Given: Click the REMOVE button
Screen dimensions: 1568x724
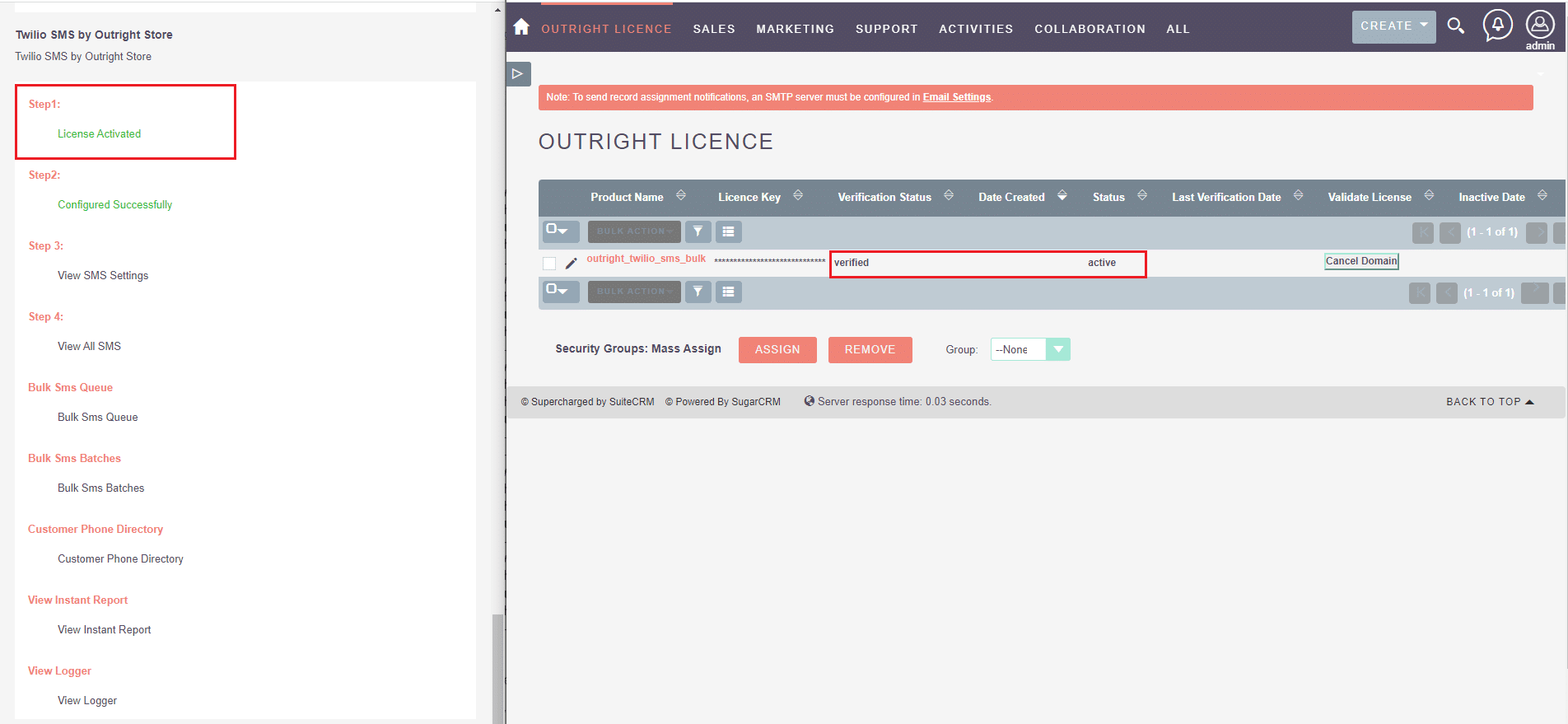Looking at the screenshot, I should (870, 349).
